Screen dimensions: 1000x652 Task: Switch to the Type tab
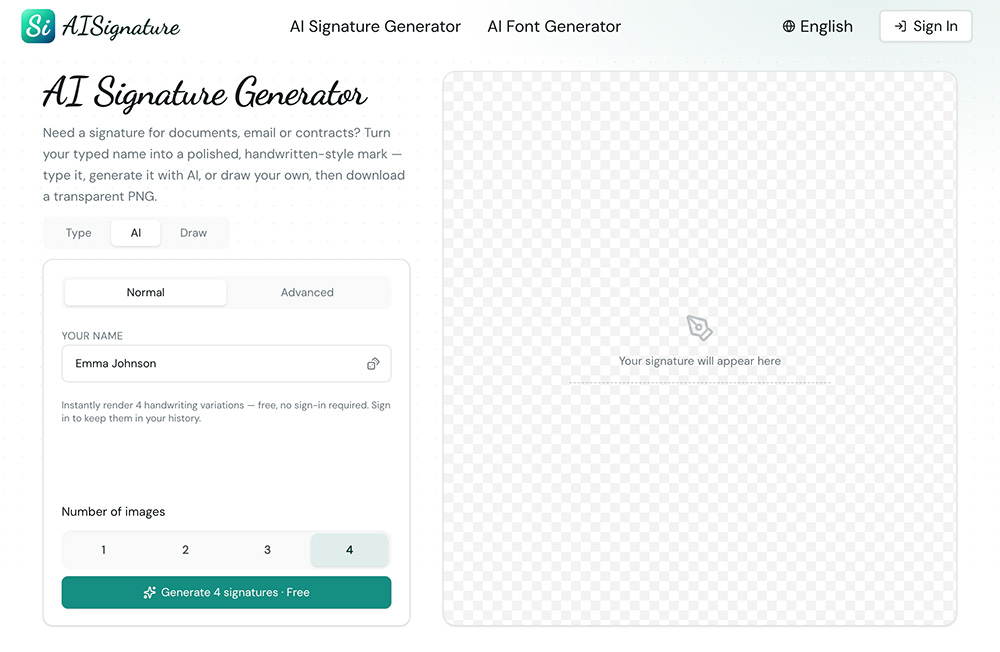click(78, 233)
